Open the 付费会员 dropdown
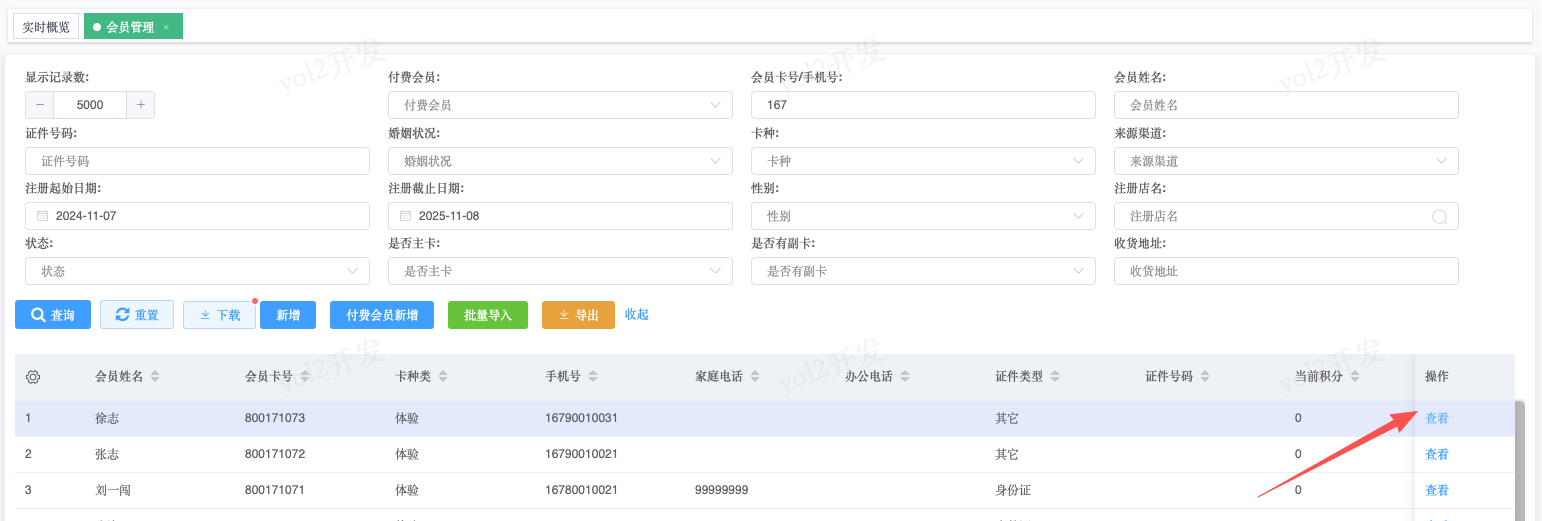 (560, 105)
